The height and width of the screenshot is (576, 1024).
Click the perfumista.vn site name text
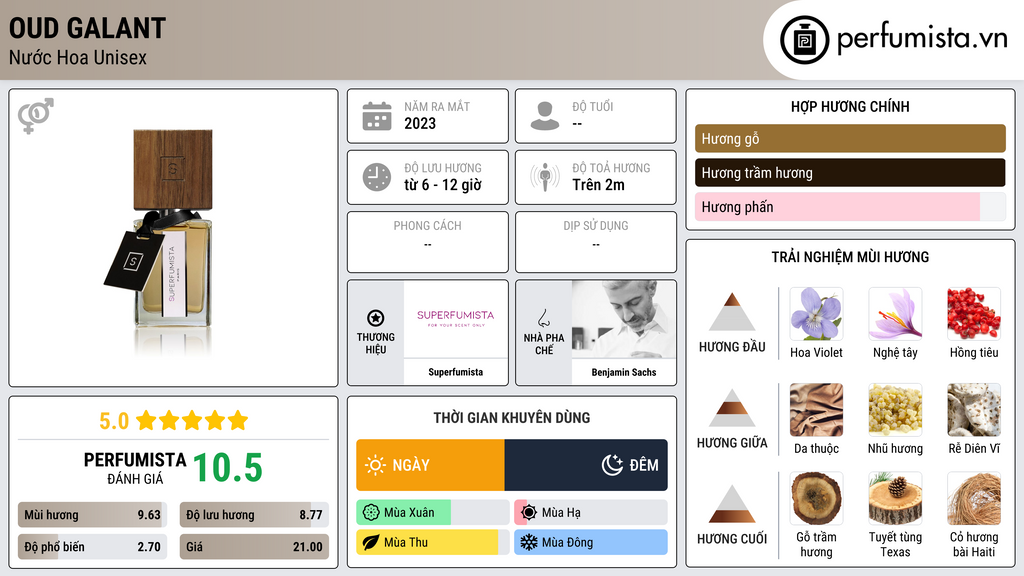click(x=922, y=39)
